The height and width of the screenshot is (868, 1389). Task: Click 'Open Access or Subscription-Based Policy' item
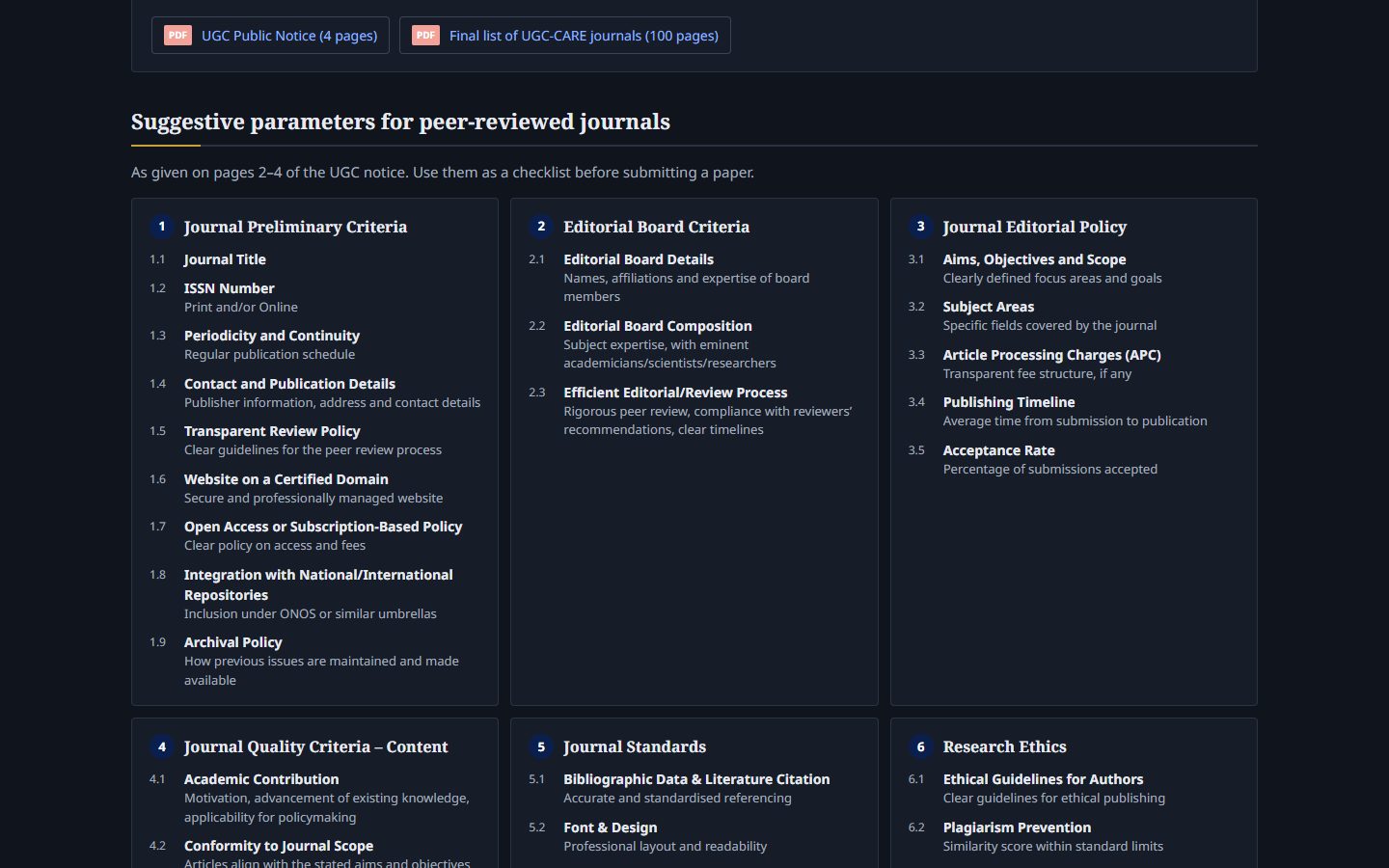(x=323, y=527)
